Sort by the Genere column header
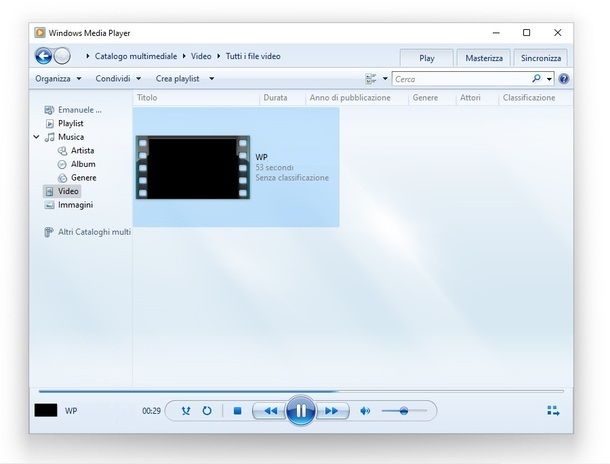The image size is (610, 464). pos(425,98)
